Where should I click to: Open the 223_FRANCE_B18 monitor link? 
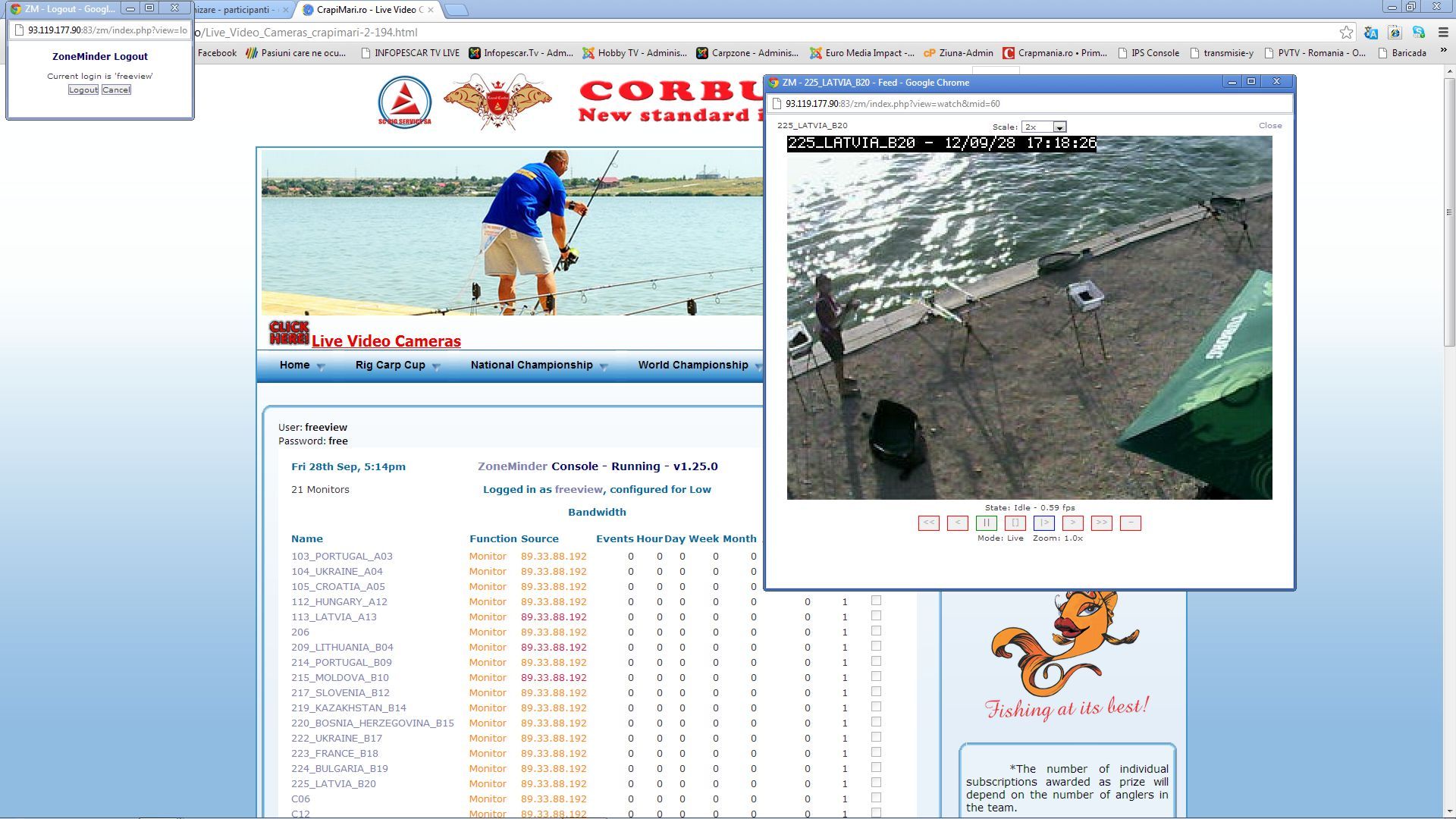coord(334,753)
